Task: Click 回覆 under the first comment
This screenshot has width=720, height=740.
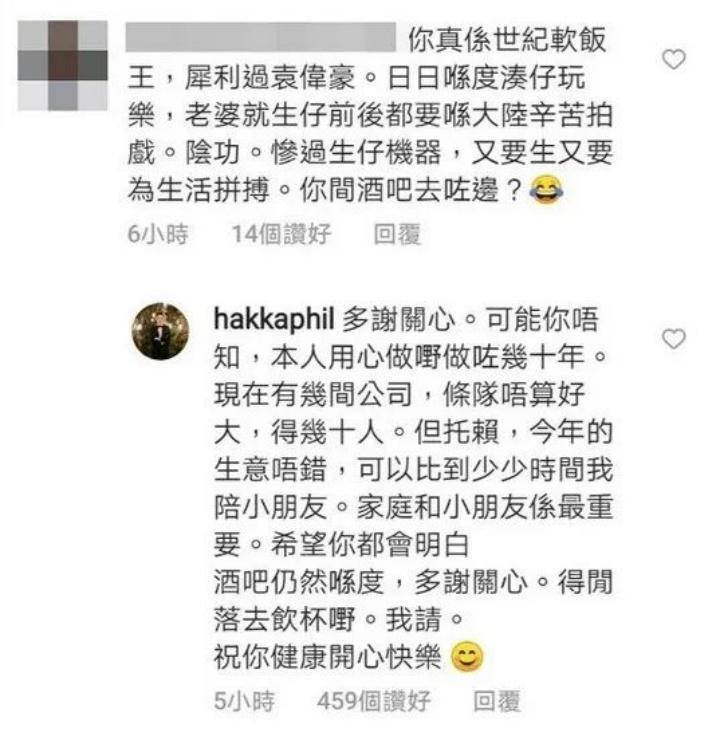Action: 397,234
